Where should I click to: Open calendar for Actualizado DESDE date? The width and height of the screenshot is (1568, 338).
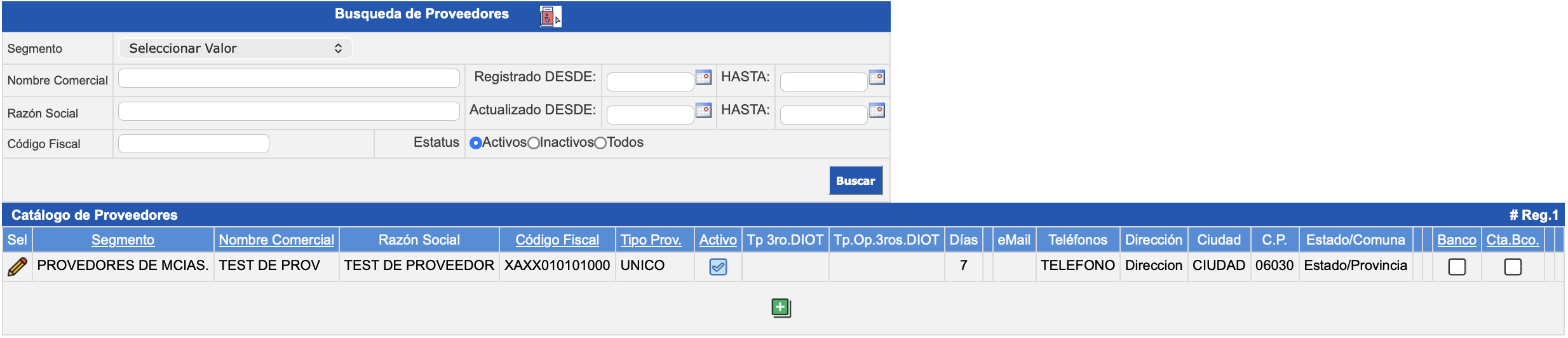click(x=703, y=111)
